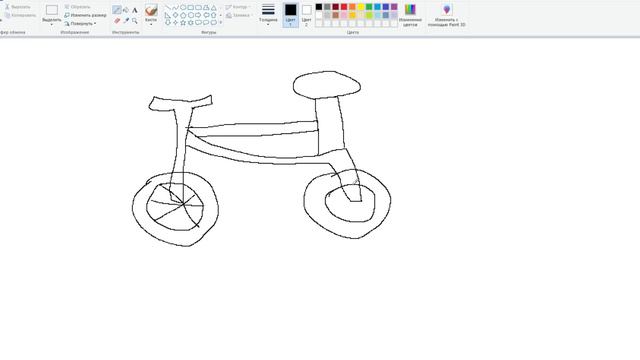Pick the dark red palette color

click(x=336, y=7)
